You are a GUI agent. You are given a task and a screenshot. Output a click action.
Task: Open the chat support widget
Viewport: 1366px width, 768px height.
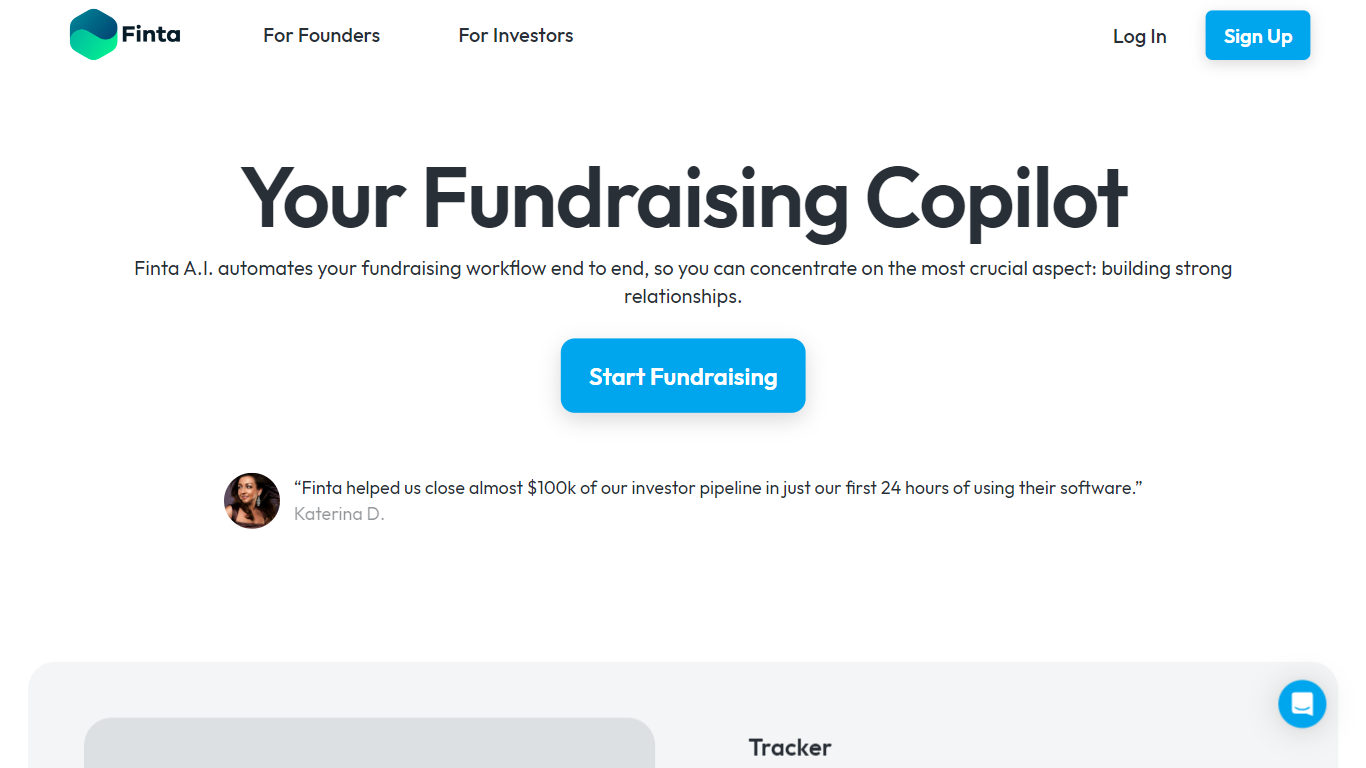1302,704
